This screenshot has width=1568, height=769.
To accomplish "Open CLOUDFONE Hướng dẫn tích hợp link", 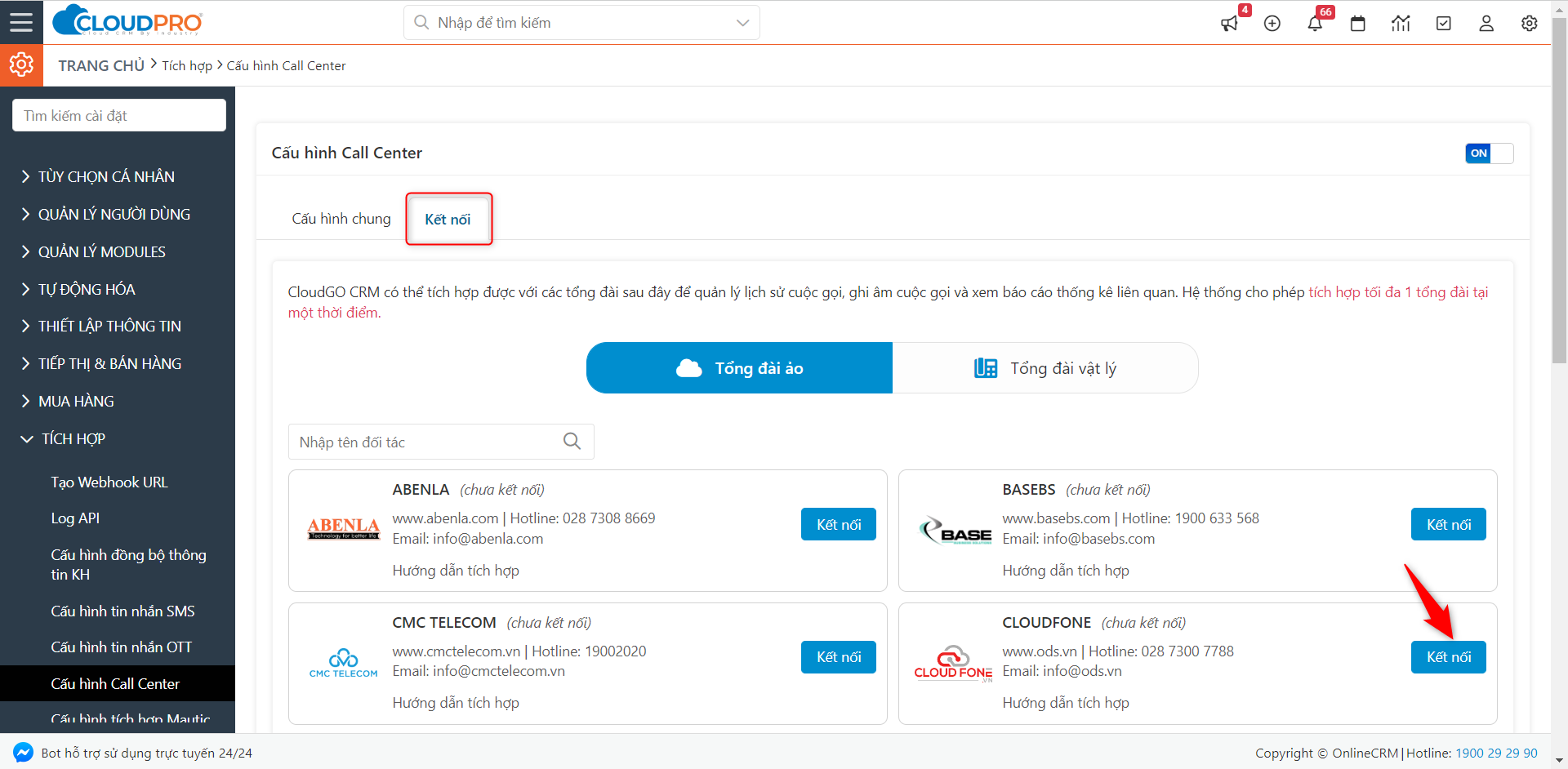I will pyautogui.click(x=1066, y=703).
